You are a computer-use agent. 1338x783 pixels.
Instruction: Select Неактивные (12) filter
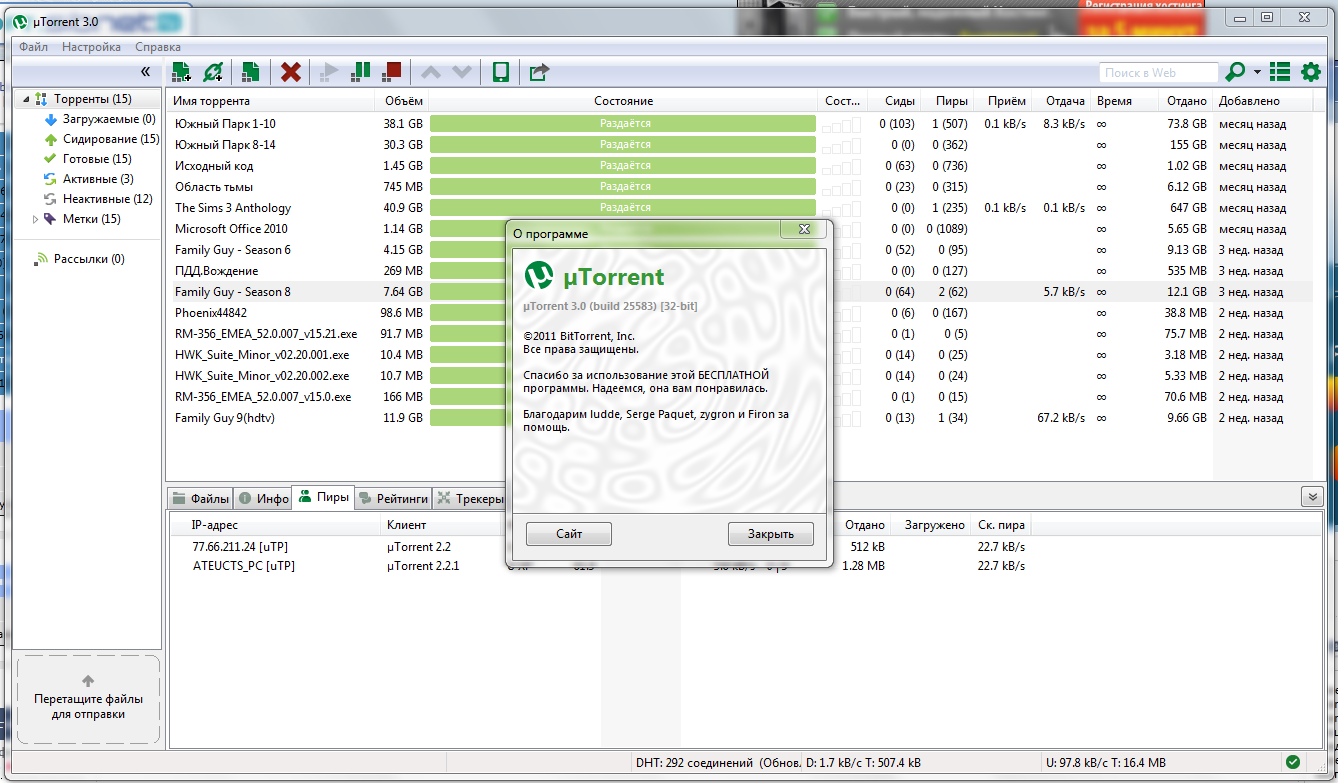[98, 199]
